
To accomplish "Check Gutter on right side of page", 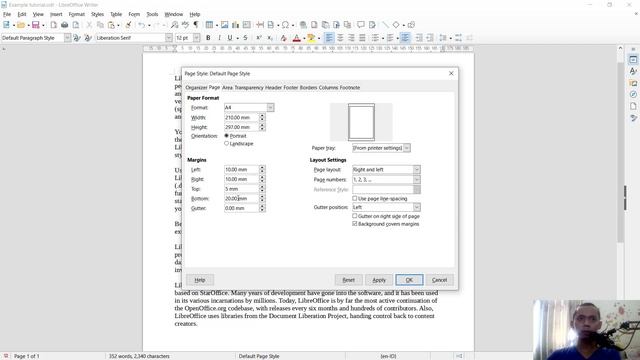I will pyautogui.click(x=355, y=216).
